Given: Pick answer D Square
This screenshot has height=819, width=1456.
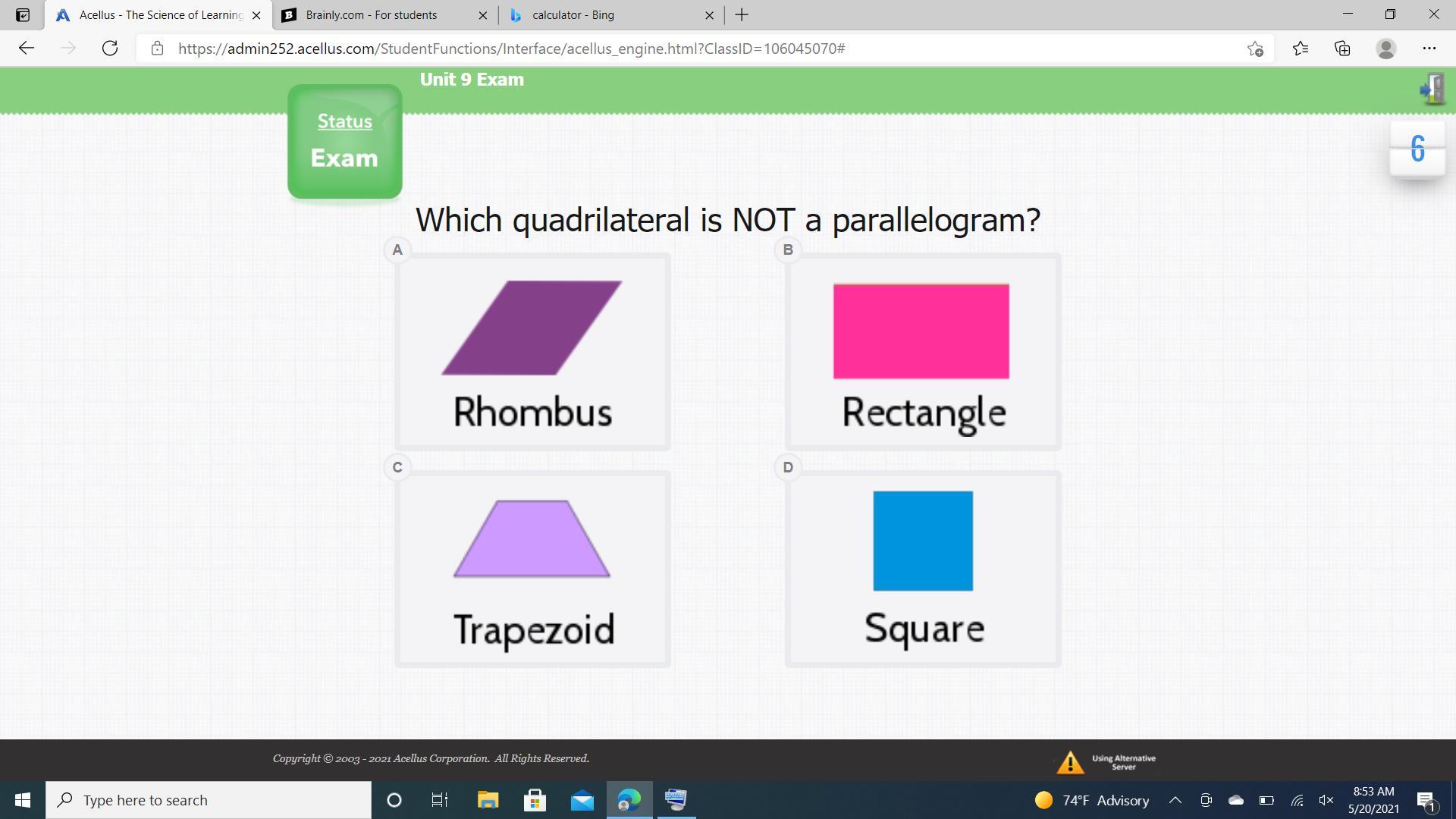Looking at the screenshot, I should pos(922,569).
